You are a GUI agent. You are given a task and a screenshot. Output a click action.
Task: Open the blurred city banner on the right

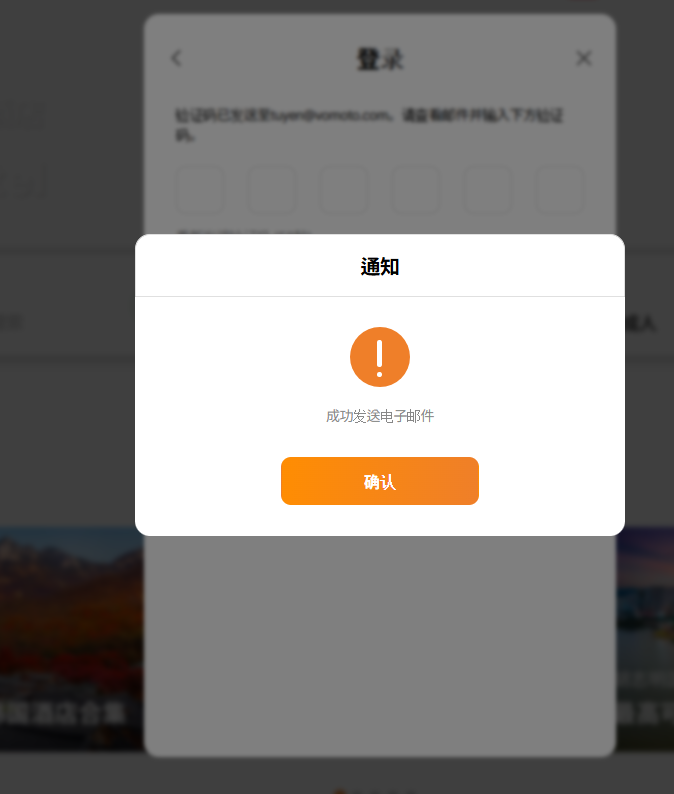[645, 638]
